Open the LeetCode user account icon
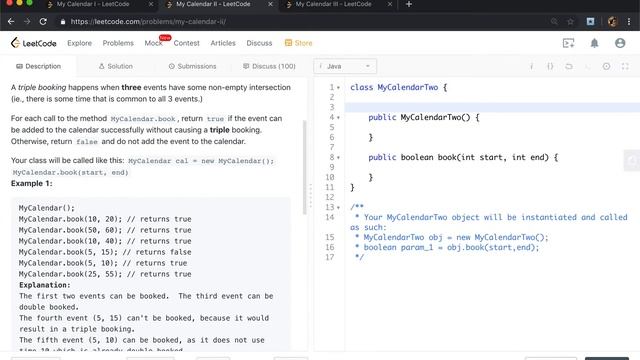This screenshot has width=640, height=360. pyautogui.click(x=620, y=43)
